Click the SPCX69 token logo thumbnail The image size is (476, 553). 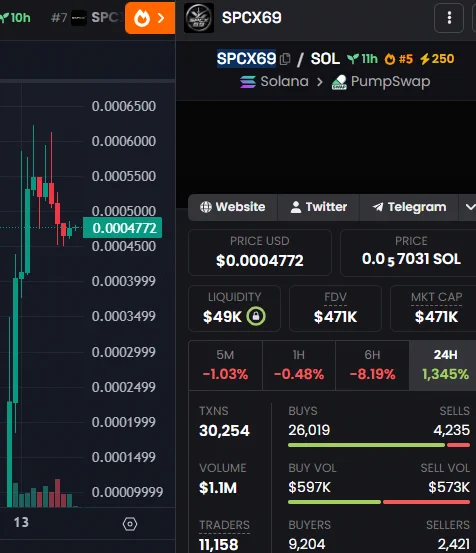click(x=199, y=18)
